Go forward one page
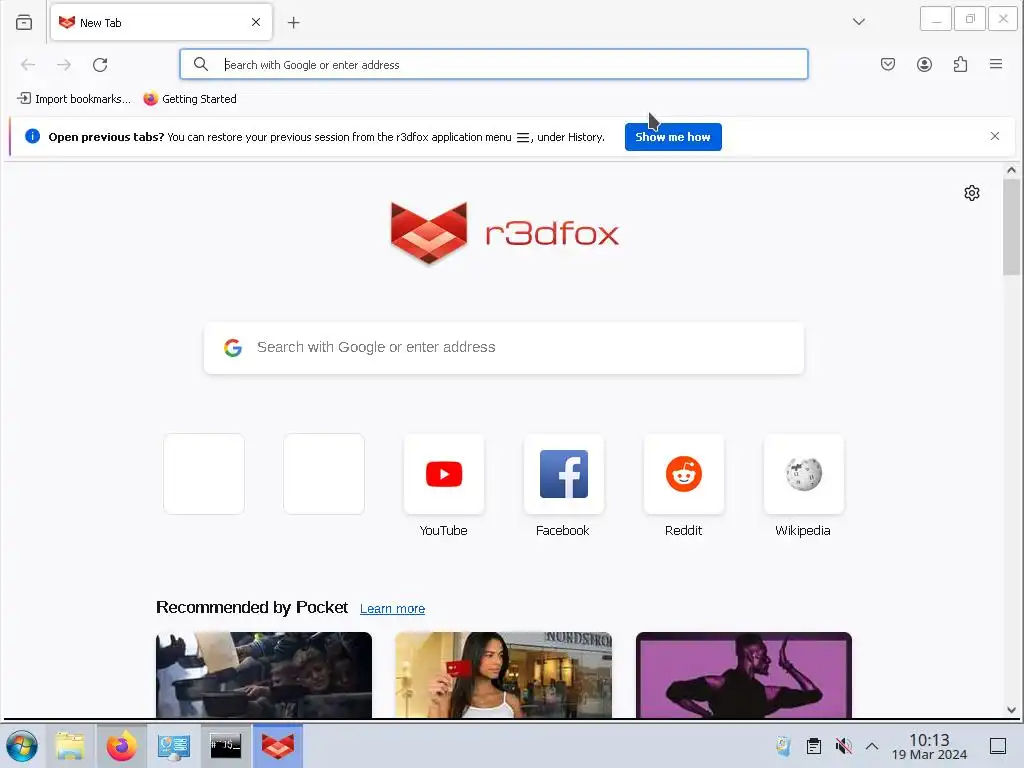 [x=64, y=65]
